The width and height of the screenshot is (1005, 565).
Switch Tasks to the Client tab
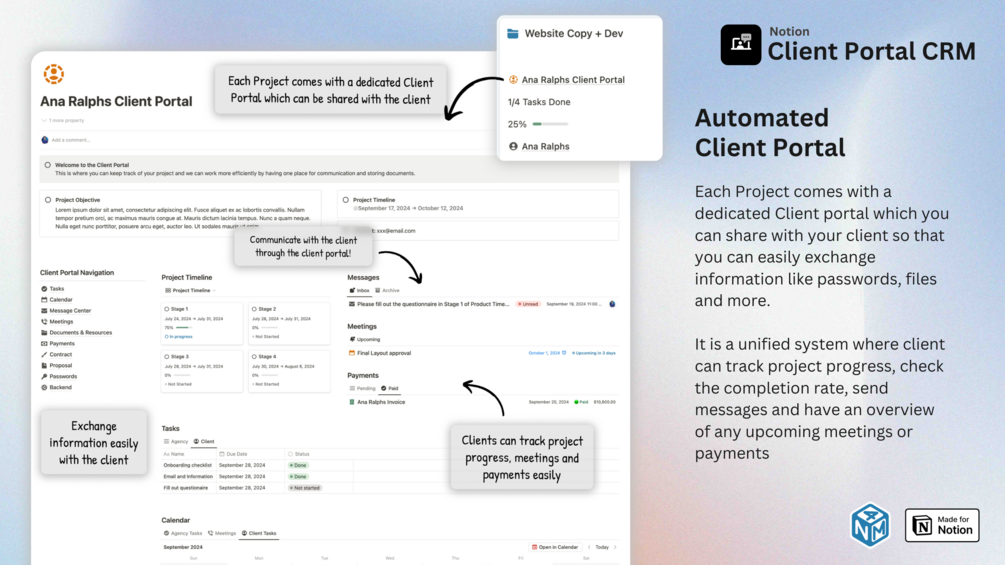click(x=204, y=441)
